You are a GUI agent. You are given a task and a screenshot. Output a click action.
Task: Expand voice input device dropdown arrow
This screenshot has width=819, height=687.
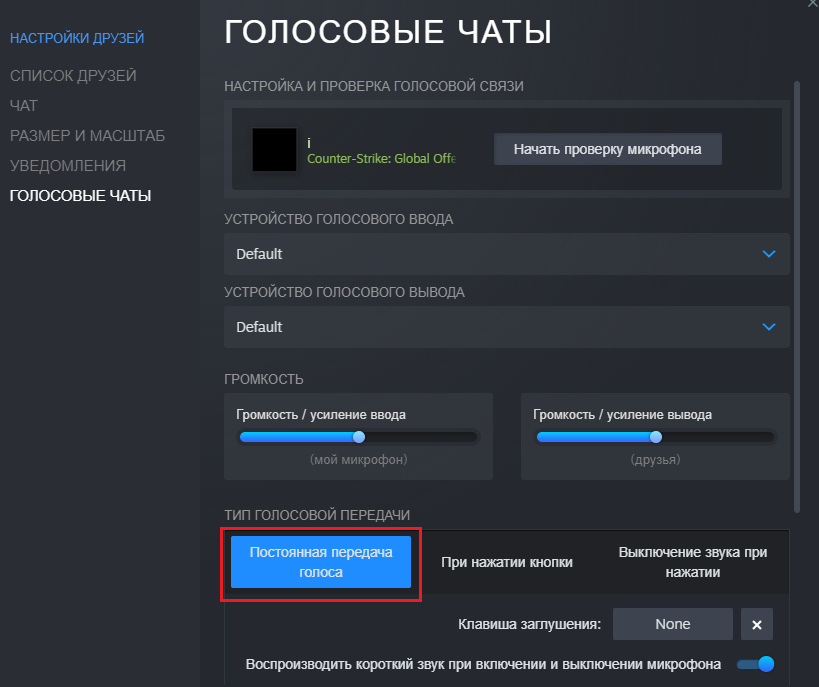click(x=769, y=254)
